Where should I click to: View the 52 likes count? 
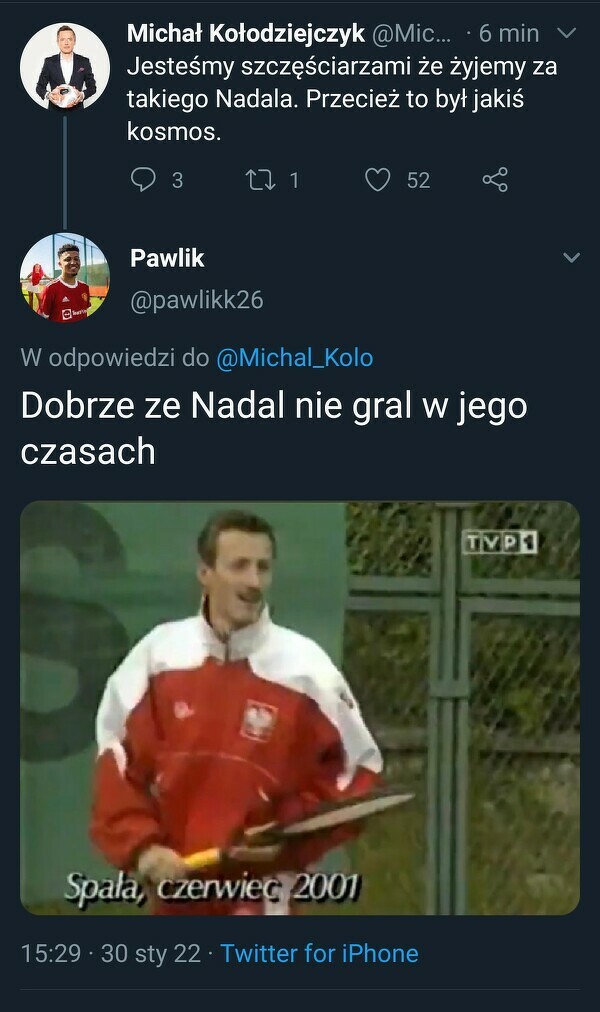pos(419,180)
